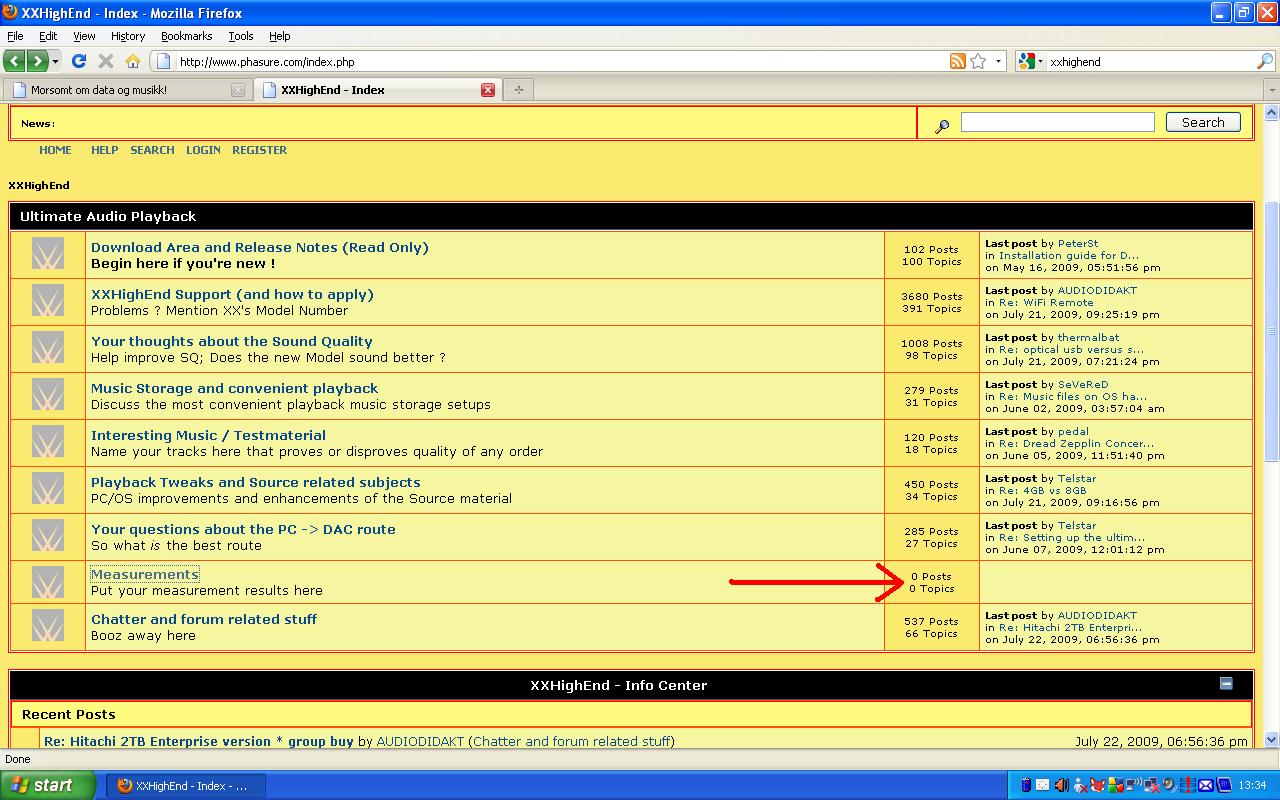Click the board icon beside Download Area
The width and height of the screenshot is (1280, 800).
[47, 254]
